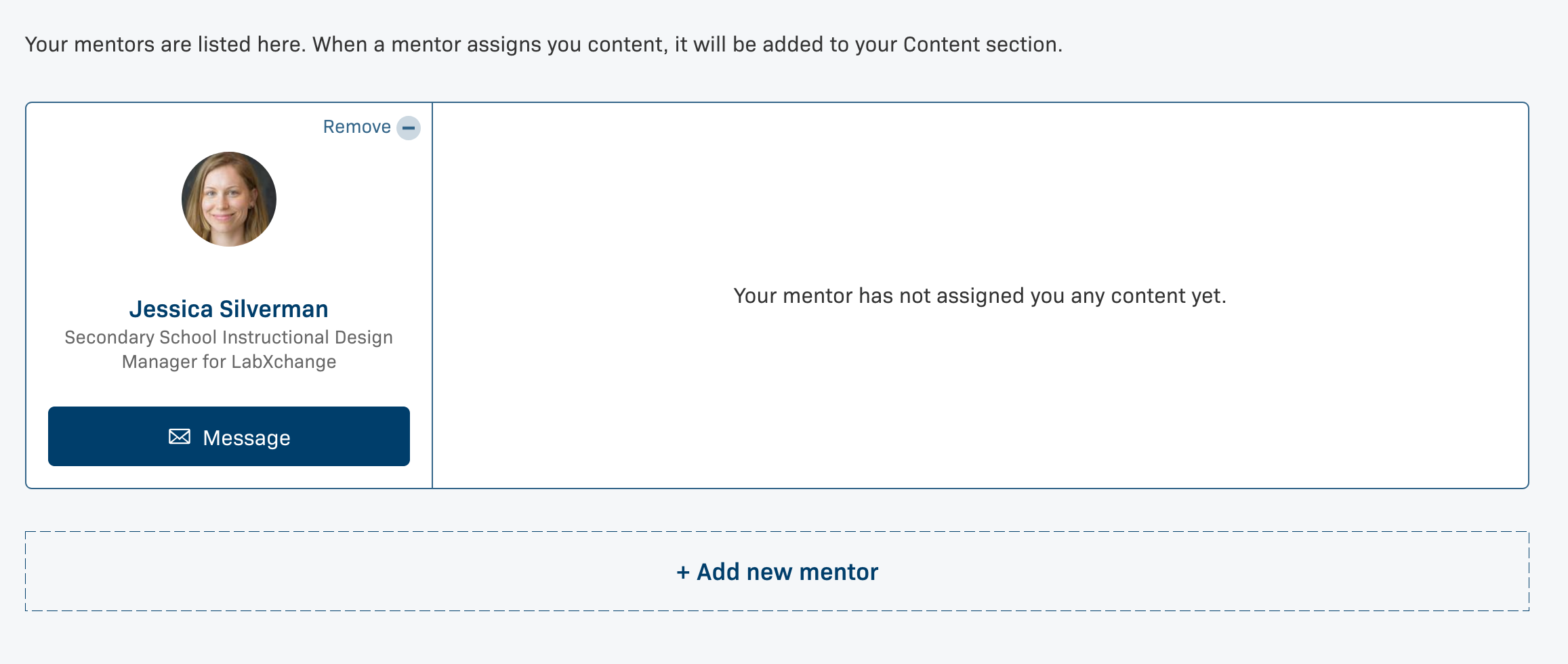
Task: Click the plus sign before Add new mentor
Action: 682,573
